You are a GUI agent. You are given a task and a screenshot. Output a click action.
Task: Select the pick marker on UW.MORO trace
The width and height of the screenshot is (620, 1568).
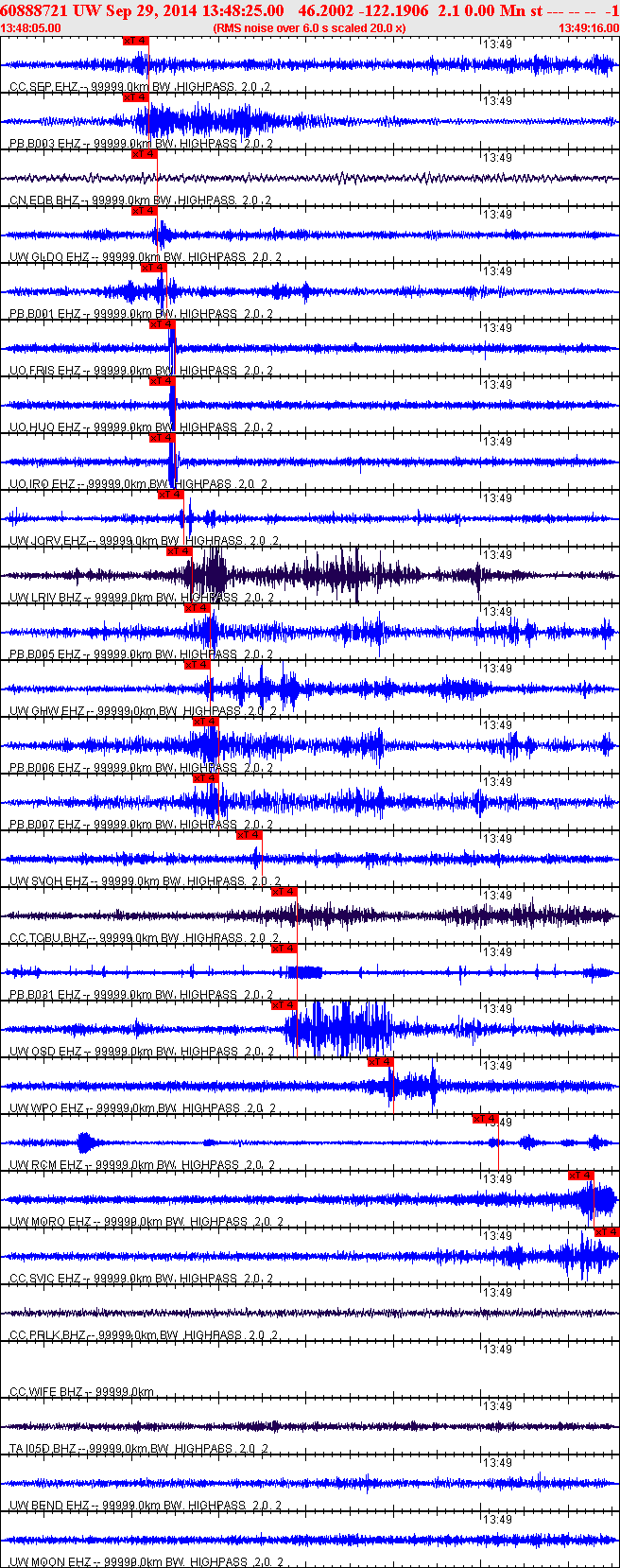pos(581,1176)
